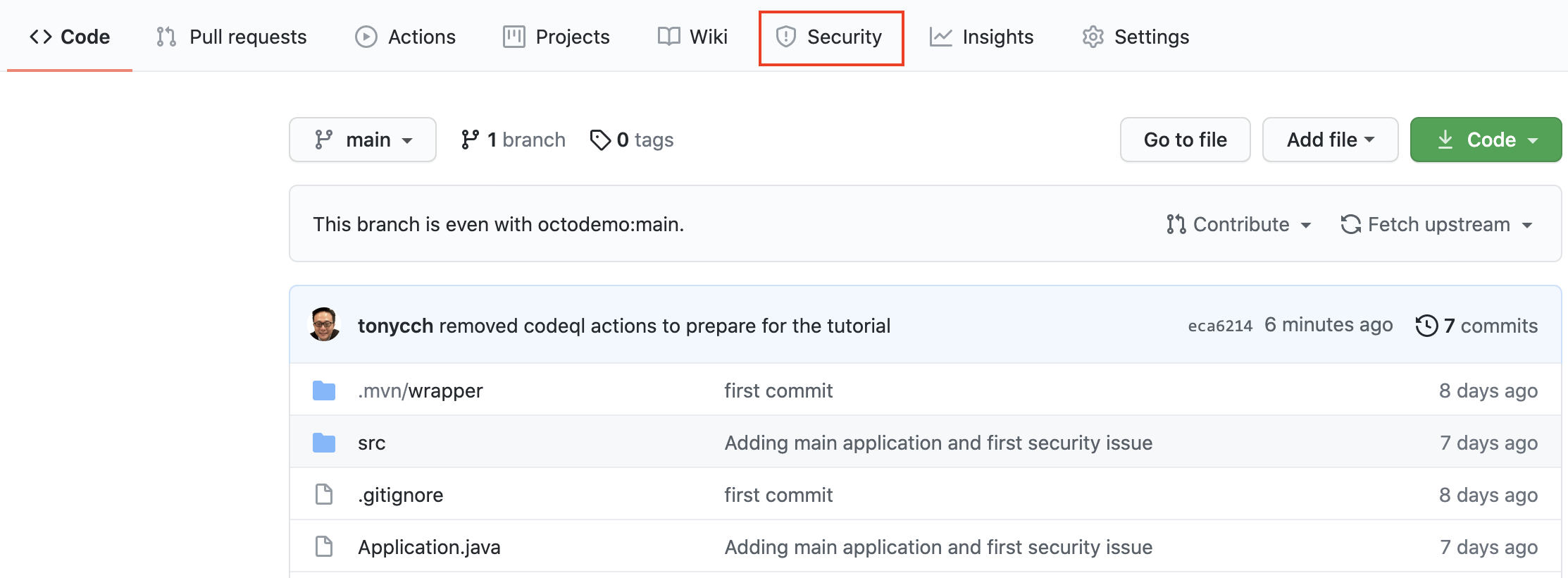Open the Application.java file link

[x=429, y=547]
